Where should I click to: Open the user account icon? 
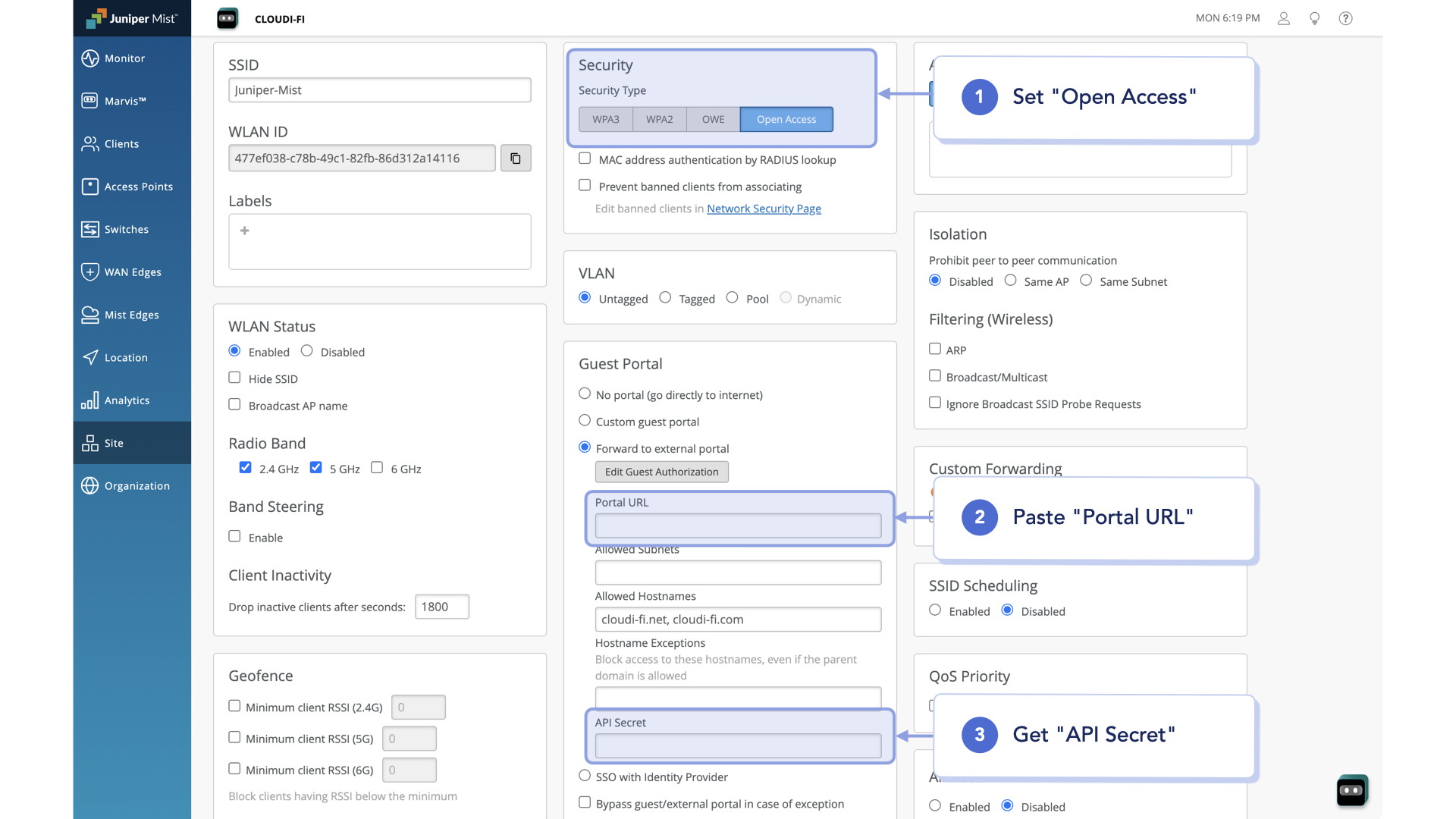(1283, 18)
